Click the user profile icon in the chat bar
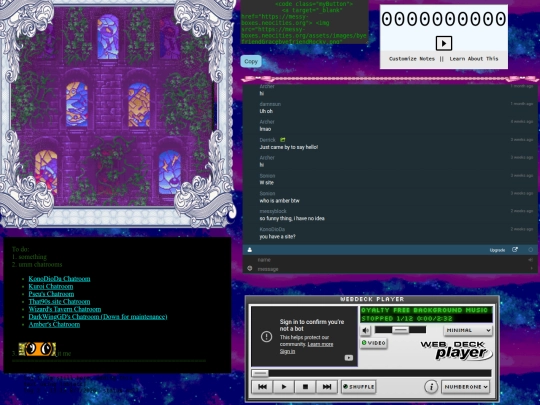 pos(250,250)
